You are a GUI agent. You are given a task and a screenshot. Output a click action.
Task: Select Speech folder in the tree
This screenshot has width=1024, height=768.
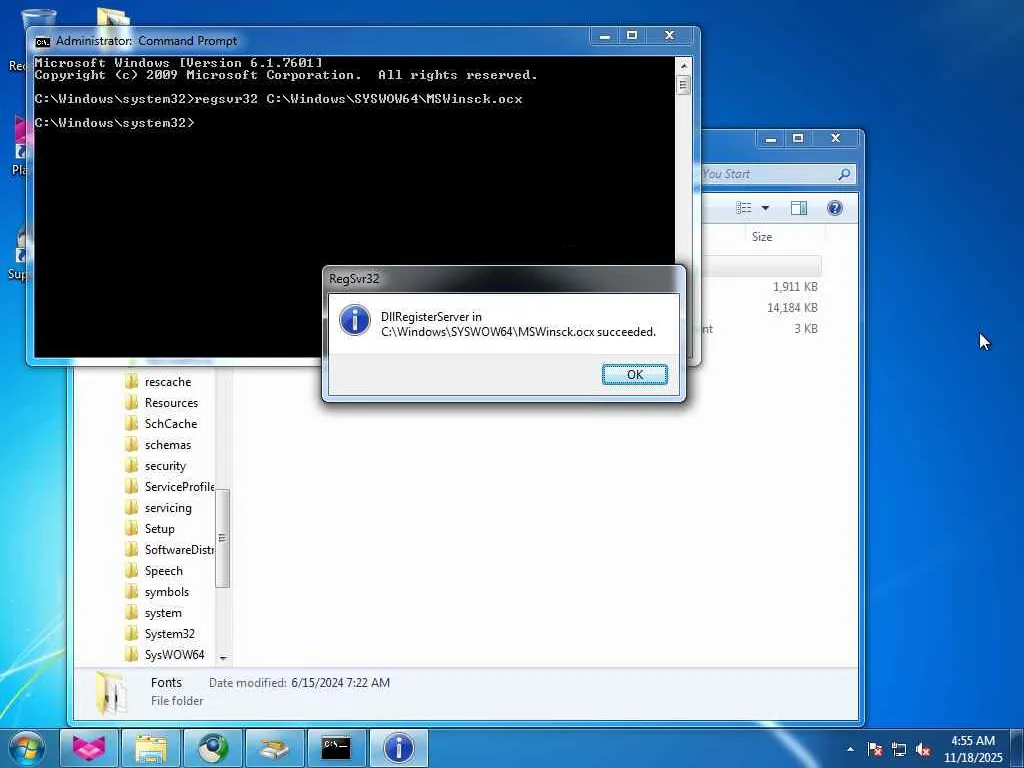pyautogui.click(x=163, y=571)
